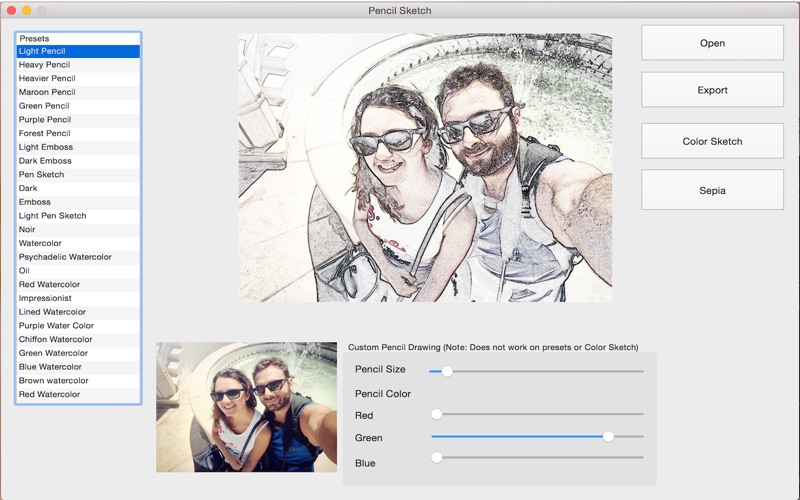Select the Oil preset
The width and height of the screenshot is (800, 500).
(x=24, y=271)
